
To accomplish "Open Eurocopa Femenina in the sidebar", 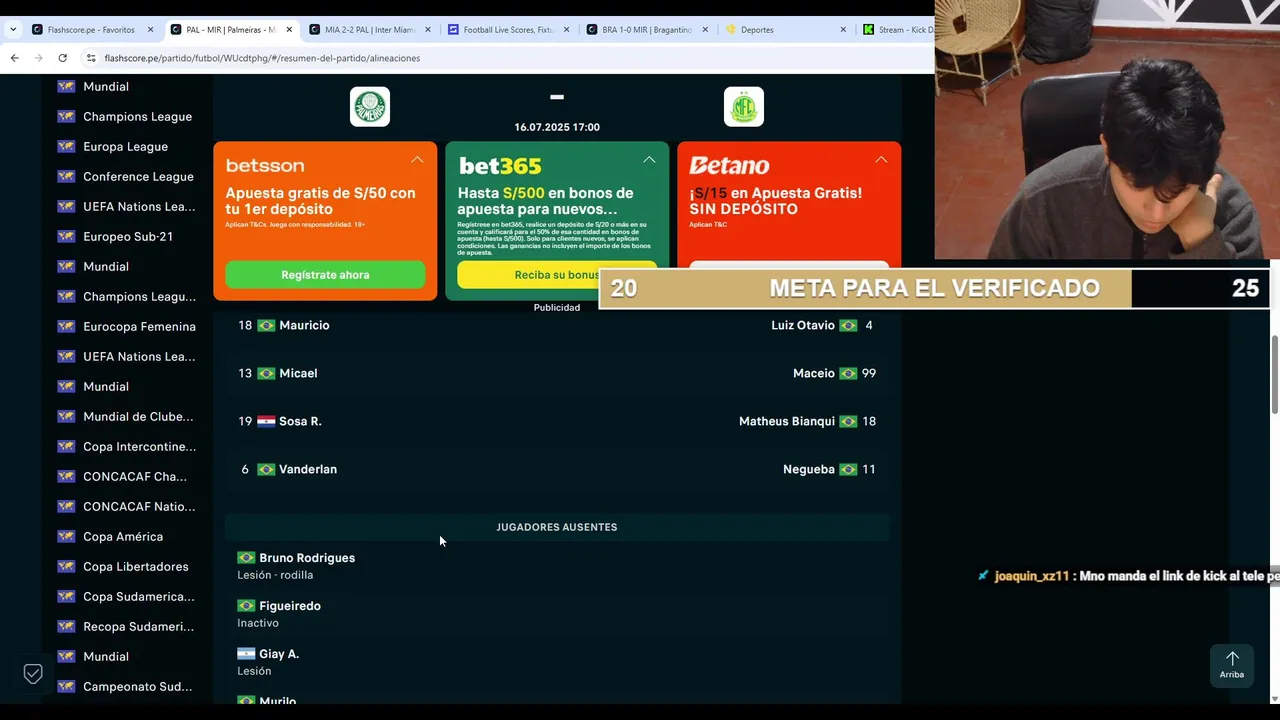I will coord(139,327).
